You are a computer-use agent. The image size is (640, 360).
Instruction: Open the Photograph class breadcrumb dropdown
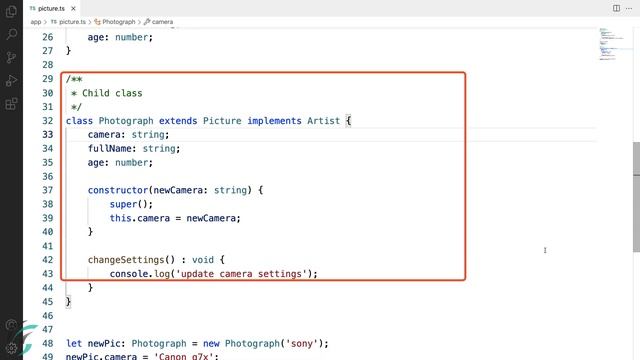[x=115, y=22]
